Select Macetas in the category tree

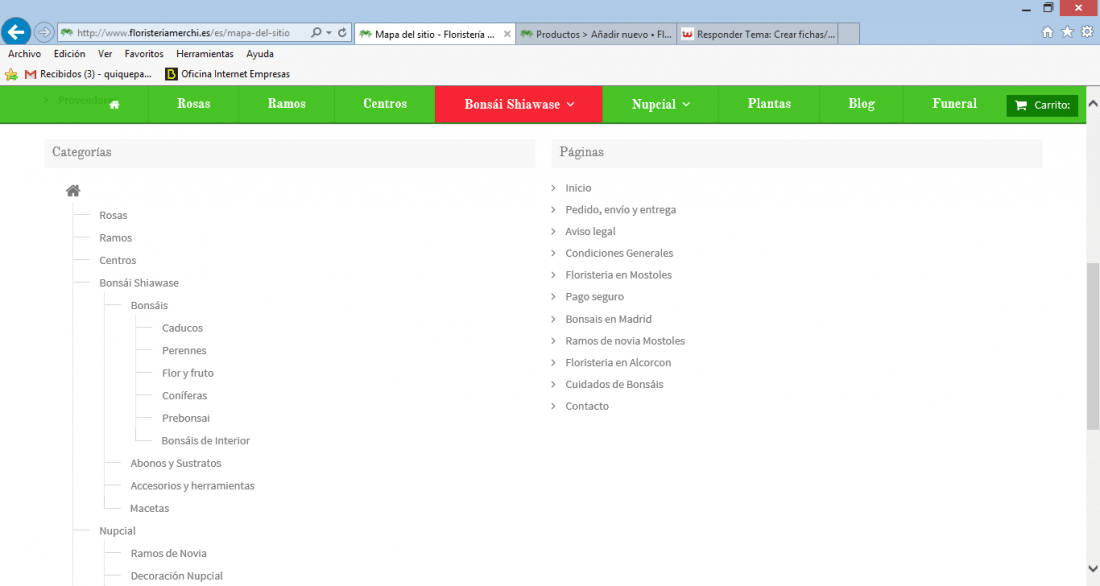[149, 508]
